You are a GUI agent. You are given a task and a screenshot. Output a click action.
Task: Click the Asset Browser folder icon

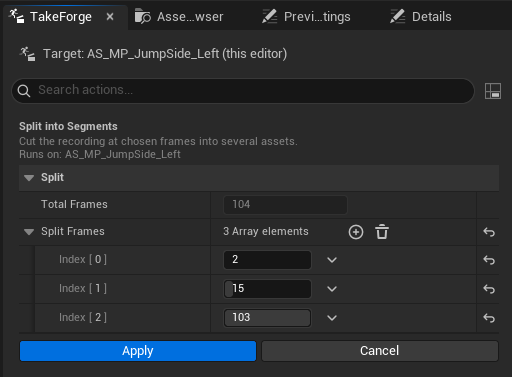143,17
